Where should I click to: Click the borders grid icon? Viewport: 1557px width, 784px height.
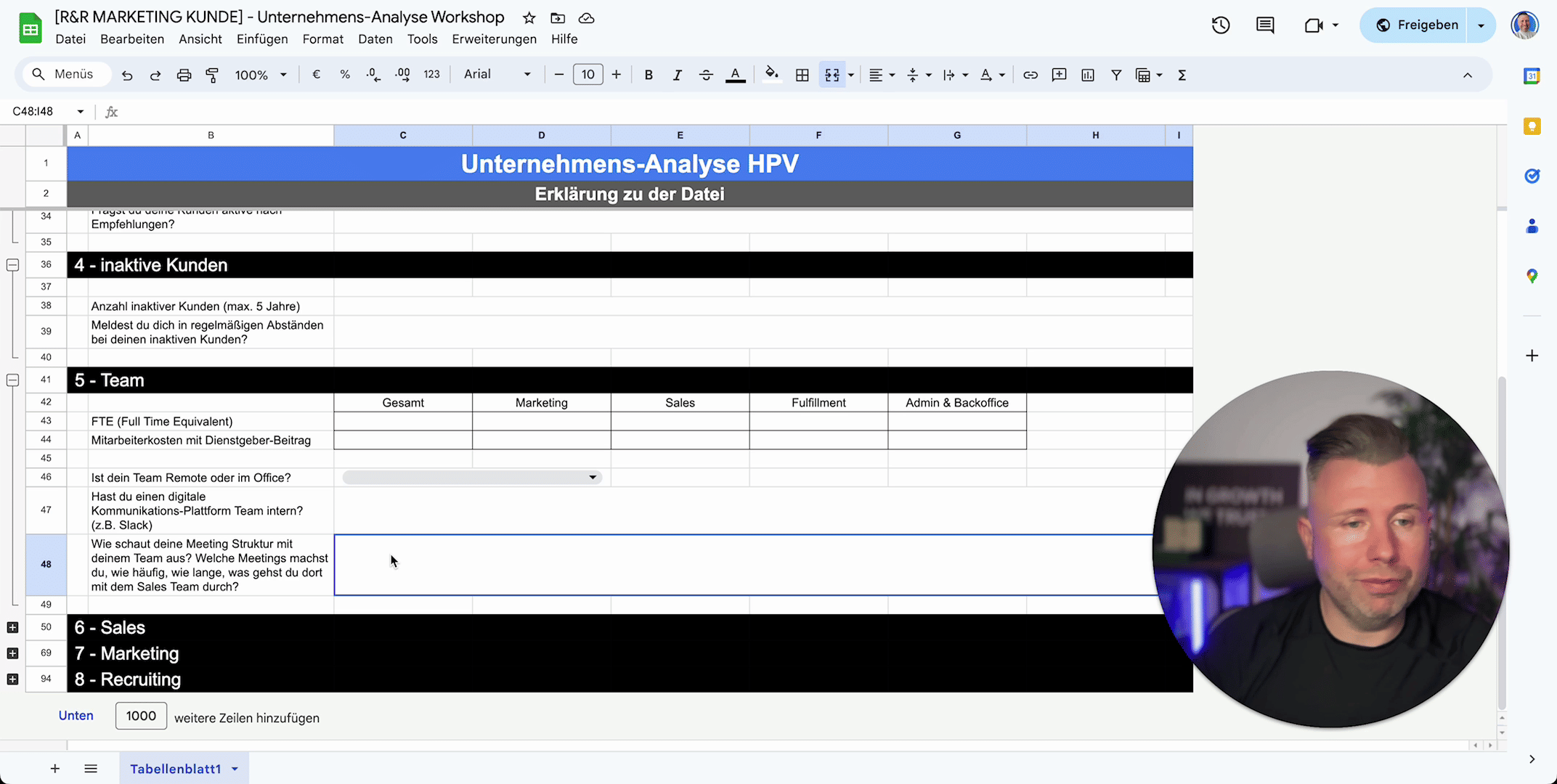(802, 75)
